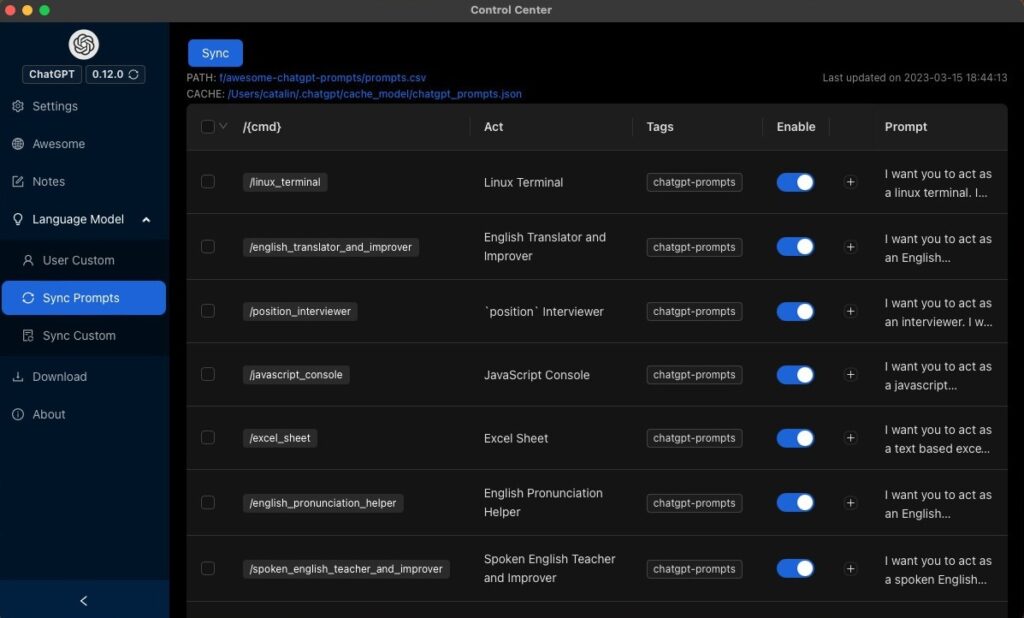Expand the /excel_sheet row with the plus icon
The image size is (1024, 618).
tap(850, 438)
